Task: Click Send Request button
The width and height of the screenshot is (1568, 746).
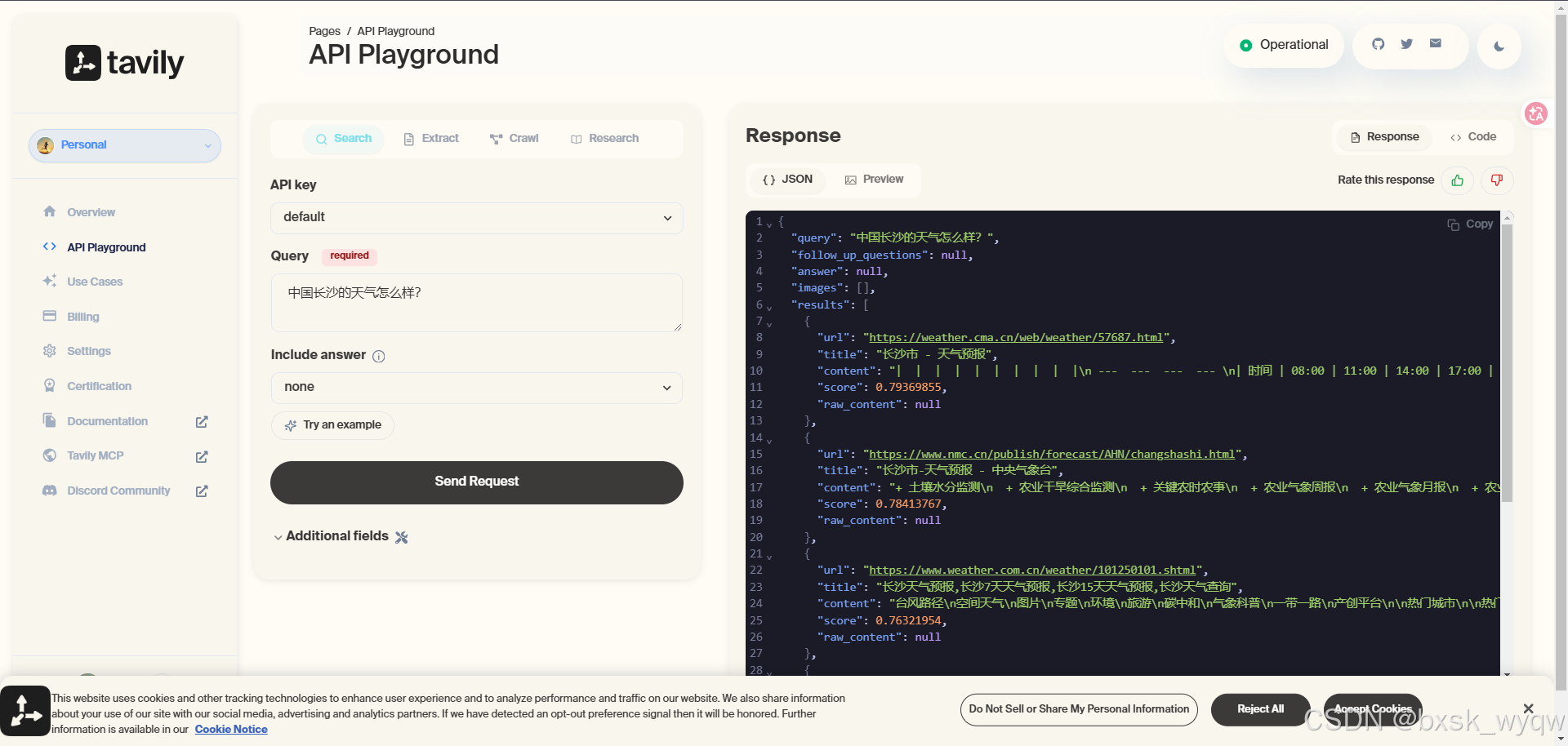Action: 477,482
